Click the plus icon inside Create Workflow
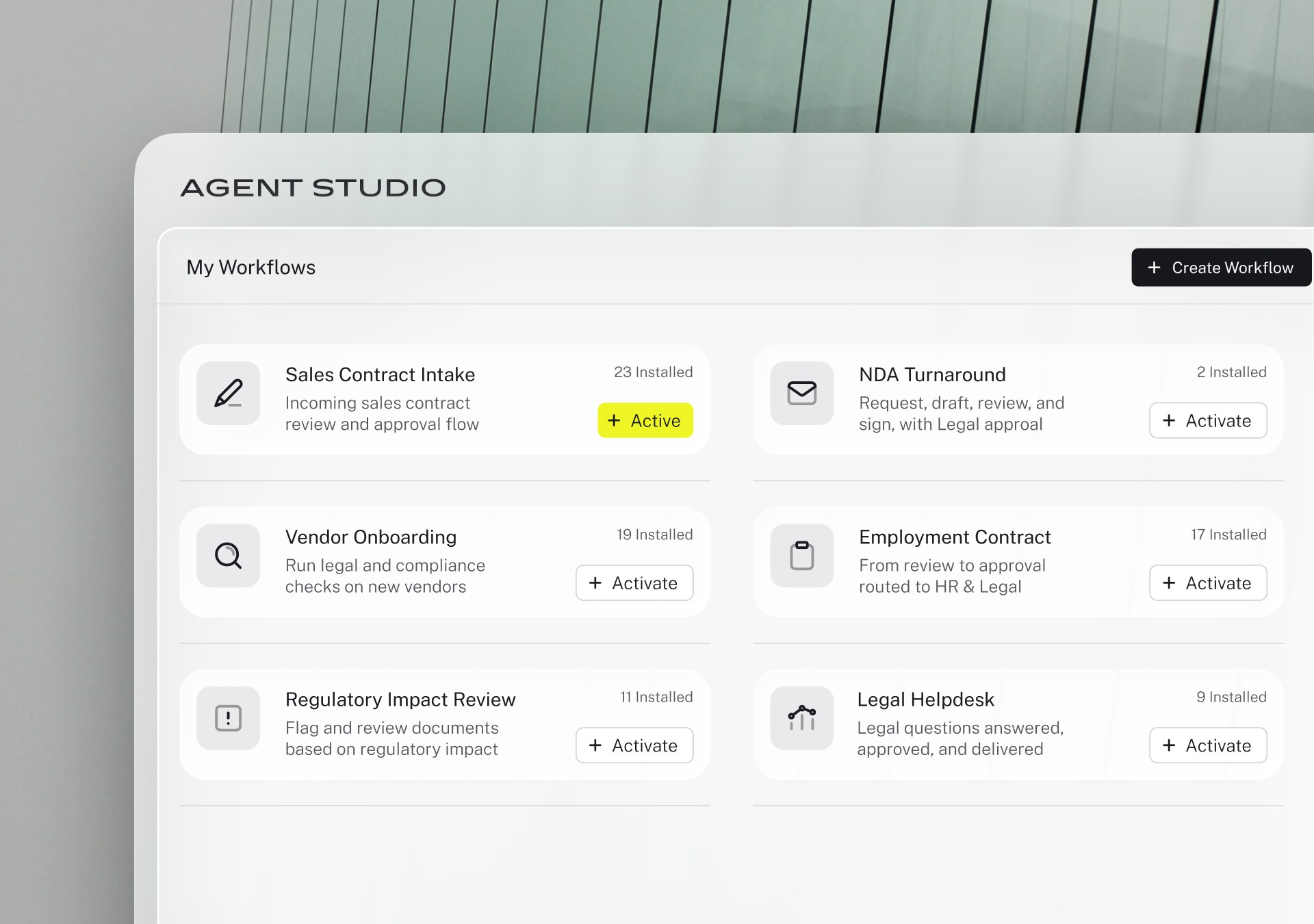1314x924 pixels. (1155, 267)
